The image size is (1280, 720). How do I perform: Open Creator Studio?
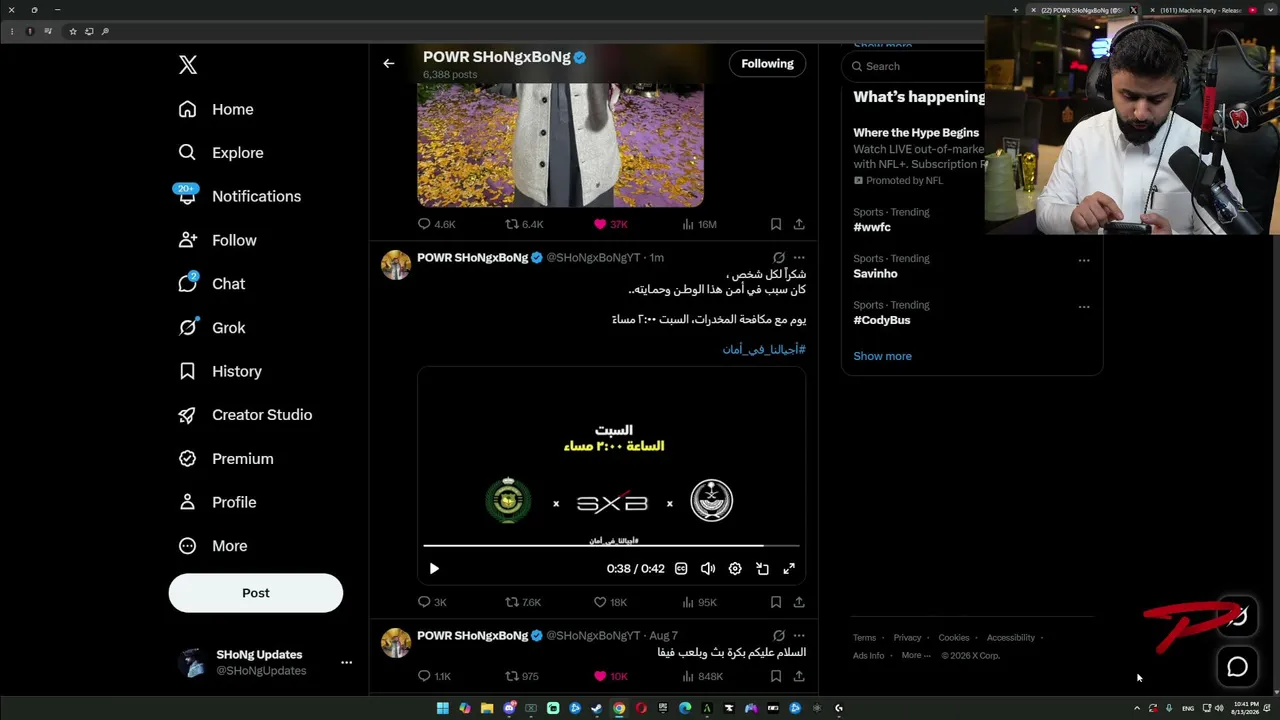[245, 415]
